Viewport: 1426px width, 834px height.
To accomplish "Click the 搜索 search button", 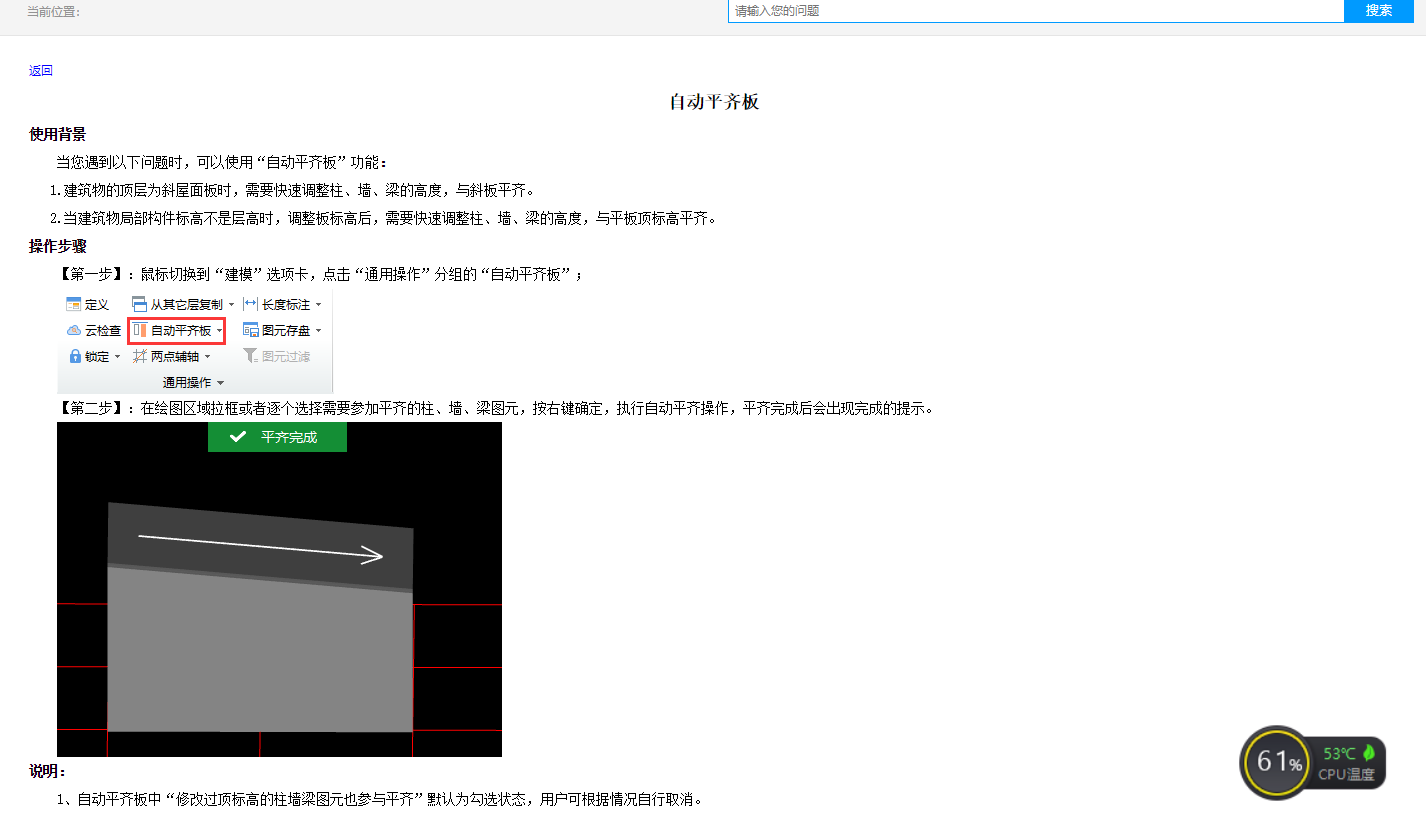I will coord(1379,11).
